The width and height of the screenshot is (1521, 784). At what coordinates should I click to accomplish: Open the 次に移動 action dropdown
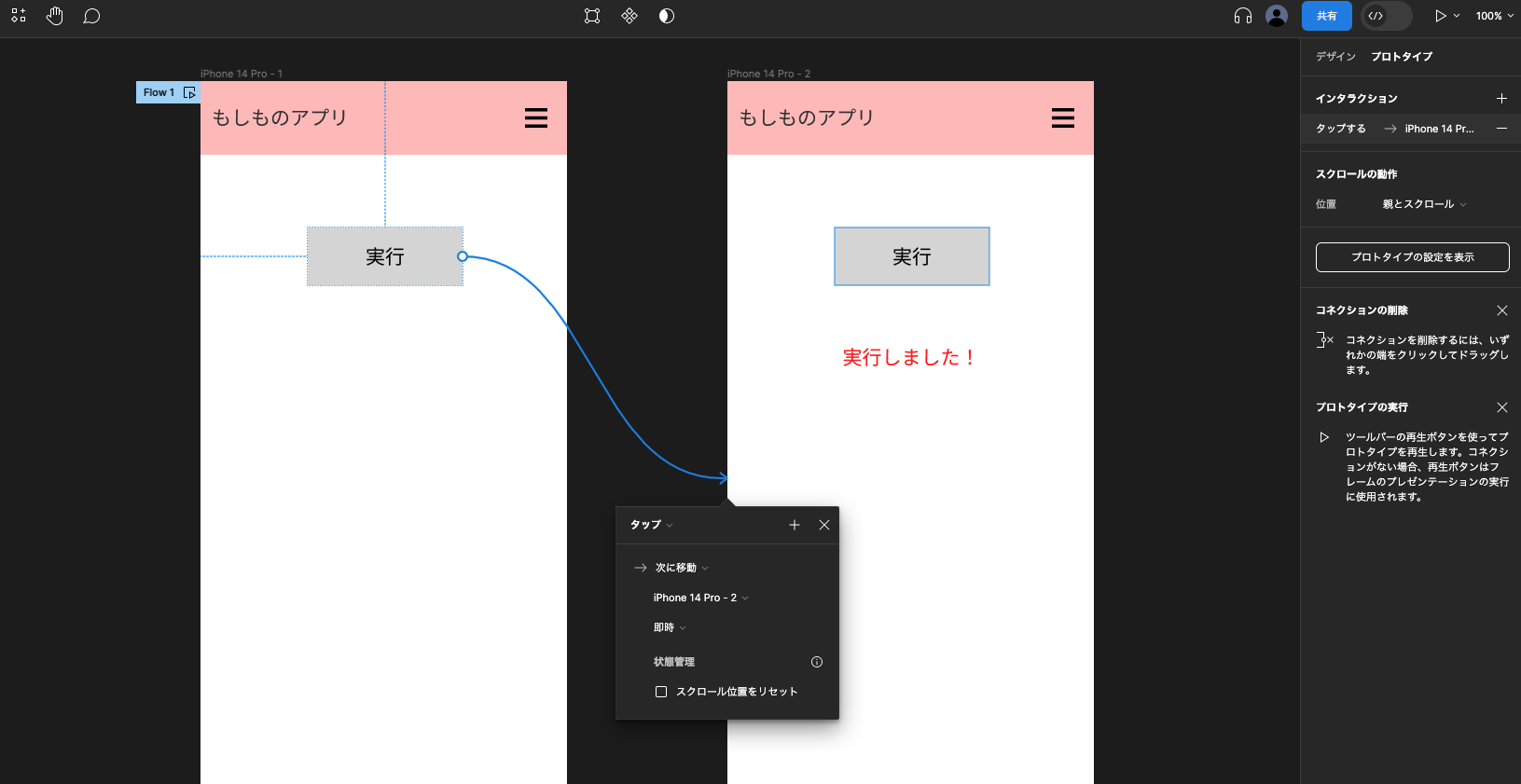click(x=682, y=568)
